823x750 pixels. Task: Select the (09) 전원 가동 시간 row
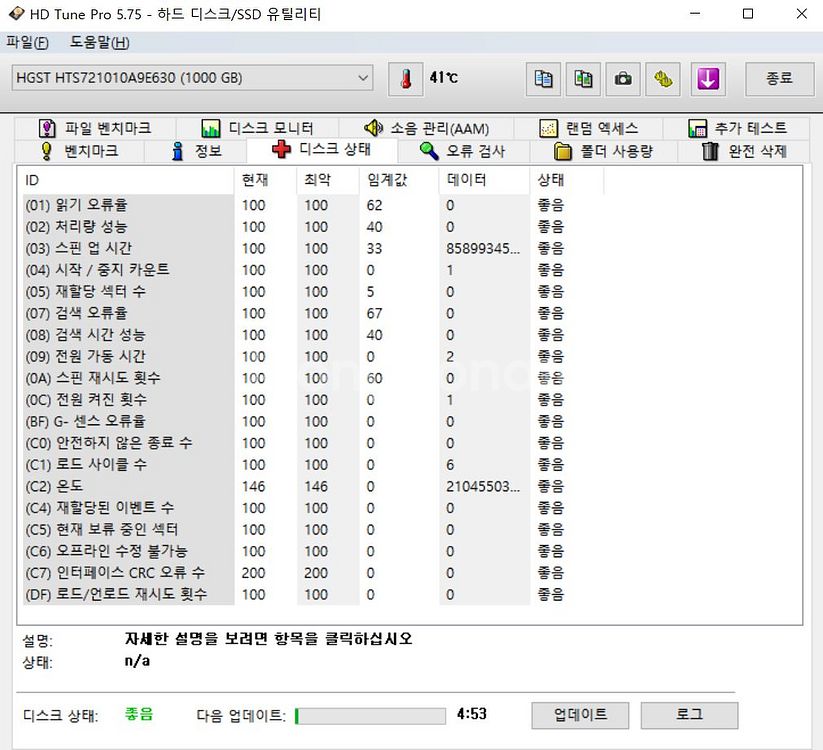(x=313, y=356)
